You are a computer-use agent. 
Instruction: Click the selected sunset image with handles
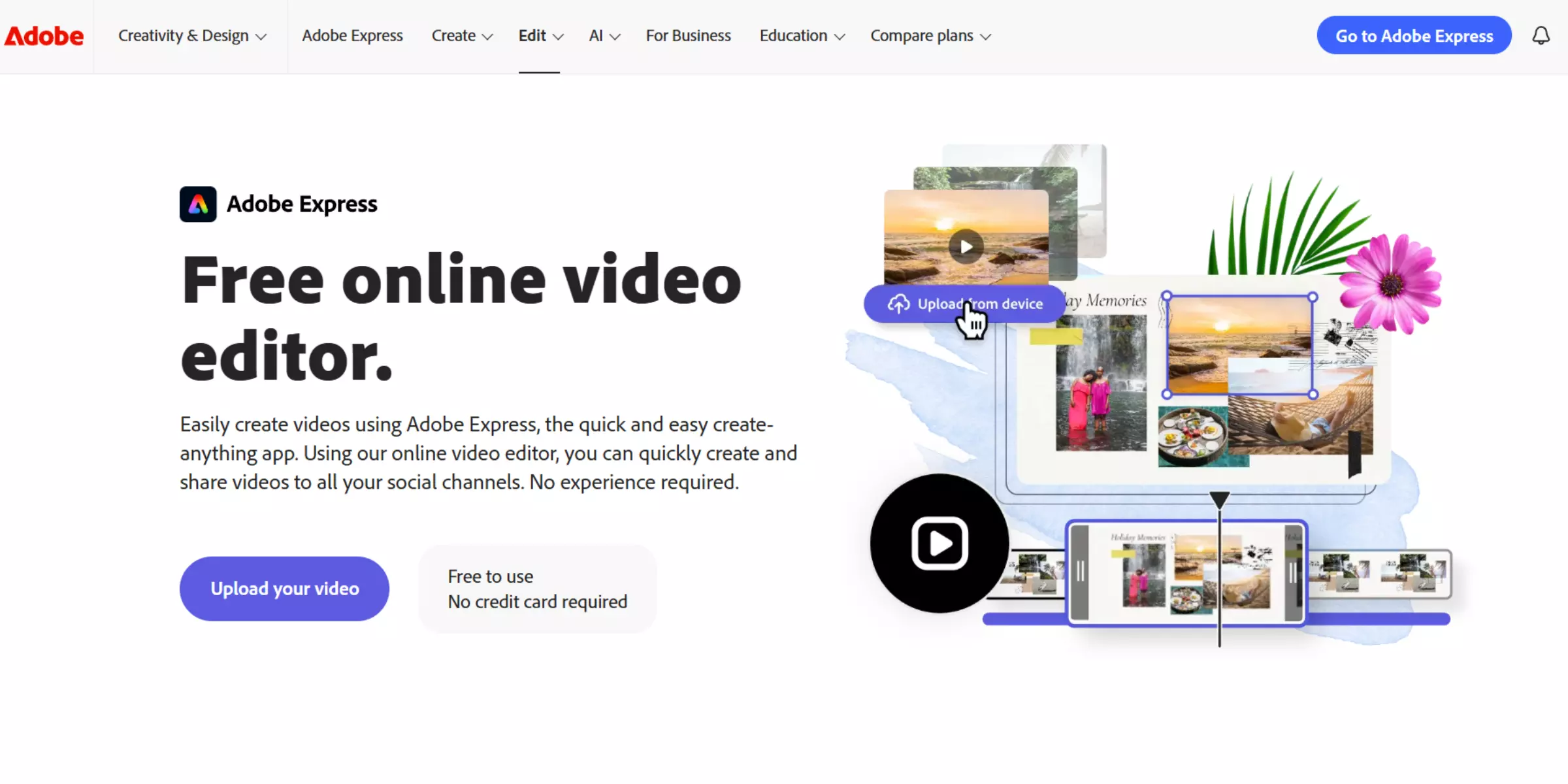[1239, 346]
